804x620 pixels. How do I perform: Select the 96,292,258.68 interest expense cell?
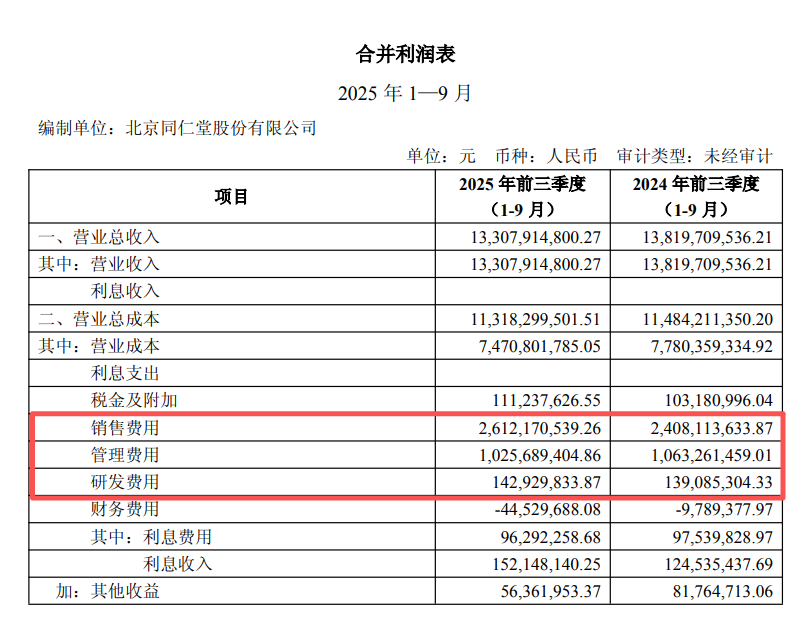(547, 537)
